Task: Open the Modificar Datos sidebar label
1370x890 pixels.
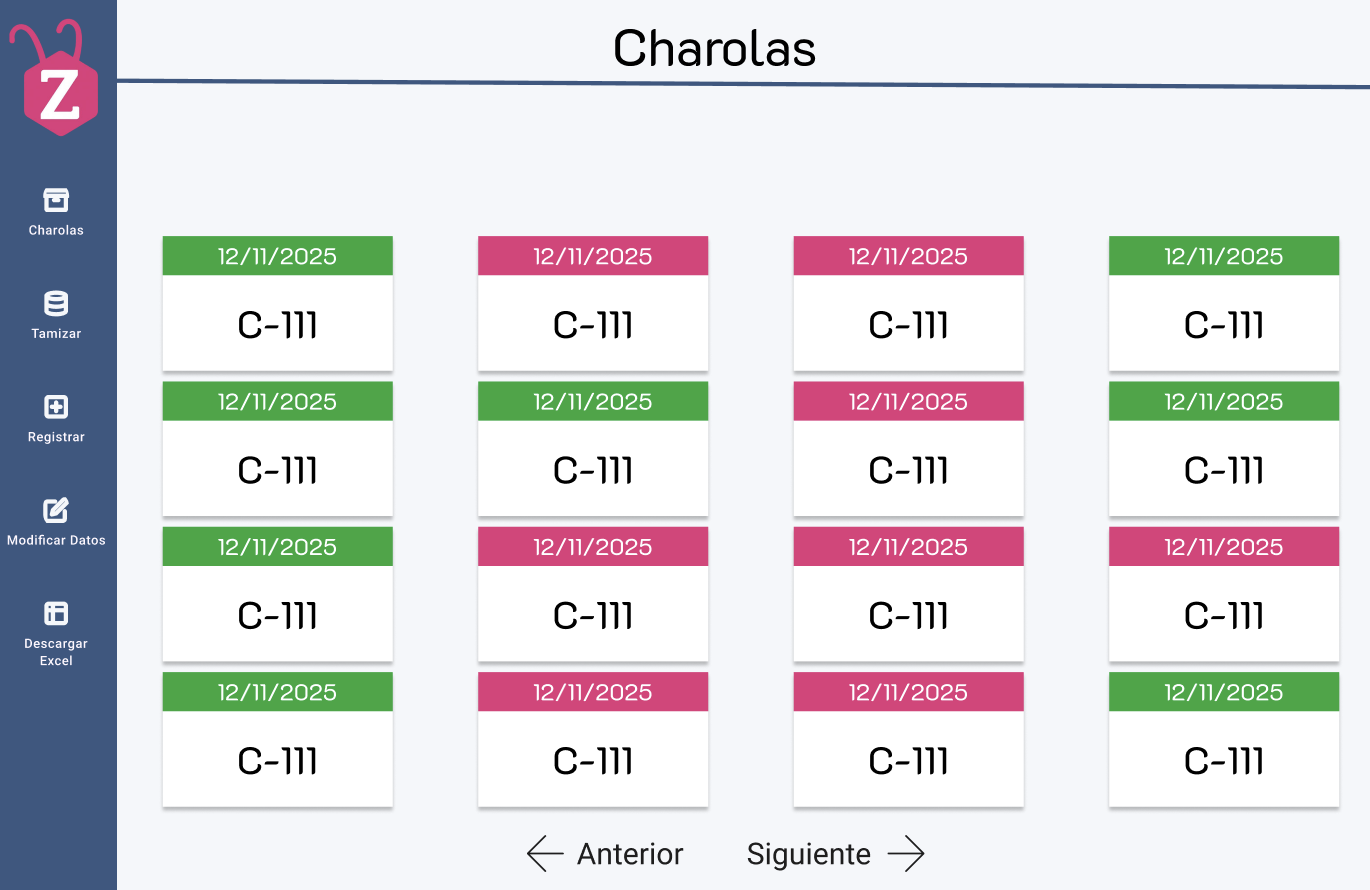Action: pyautogui.click(x=56, y=540)
